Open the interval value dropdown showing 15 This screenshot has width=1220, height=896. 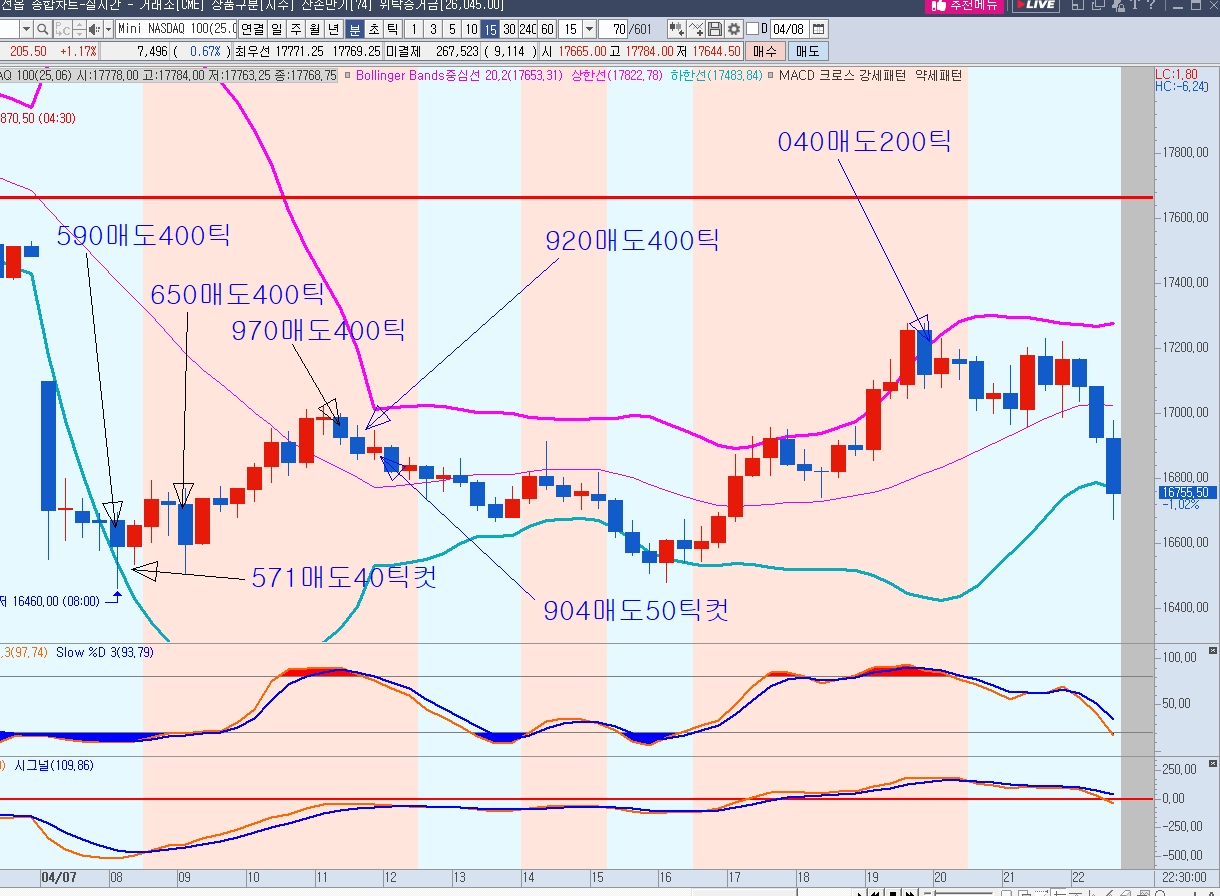[x=590, y=29]
